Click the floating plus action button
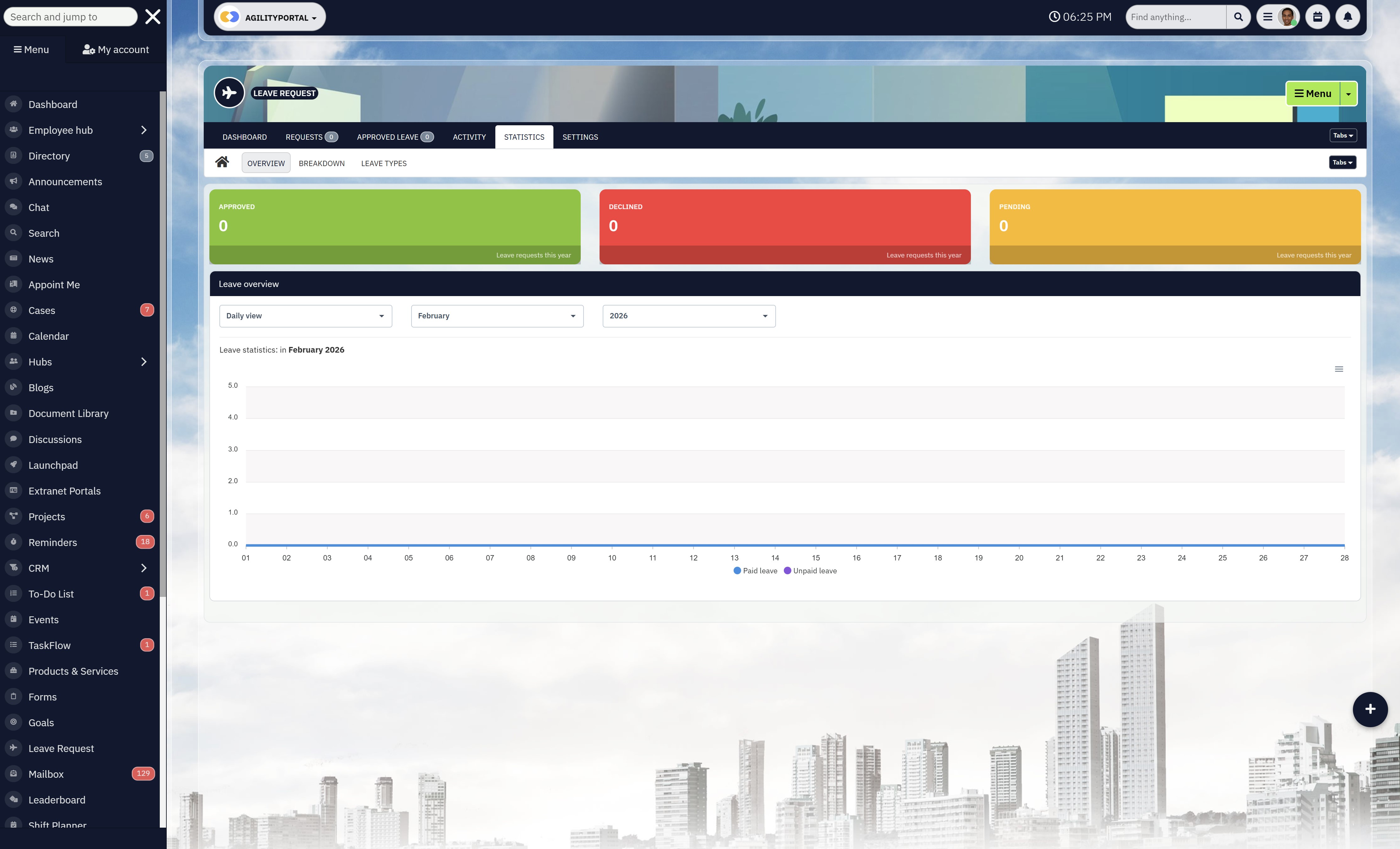The width and height of the screenshot is (1400, 849). (x=1370, y=709)
